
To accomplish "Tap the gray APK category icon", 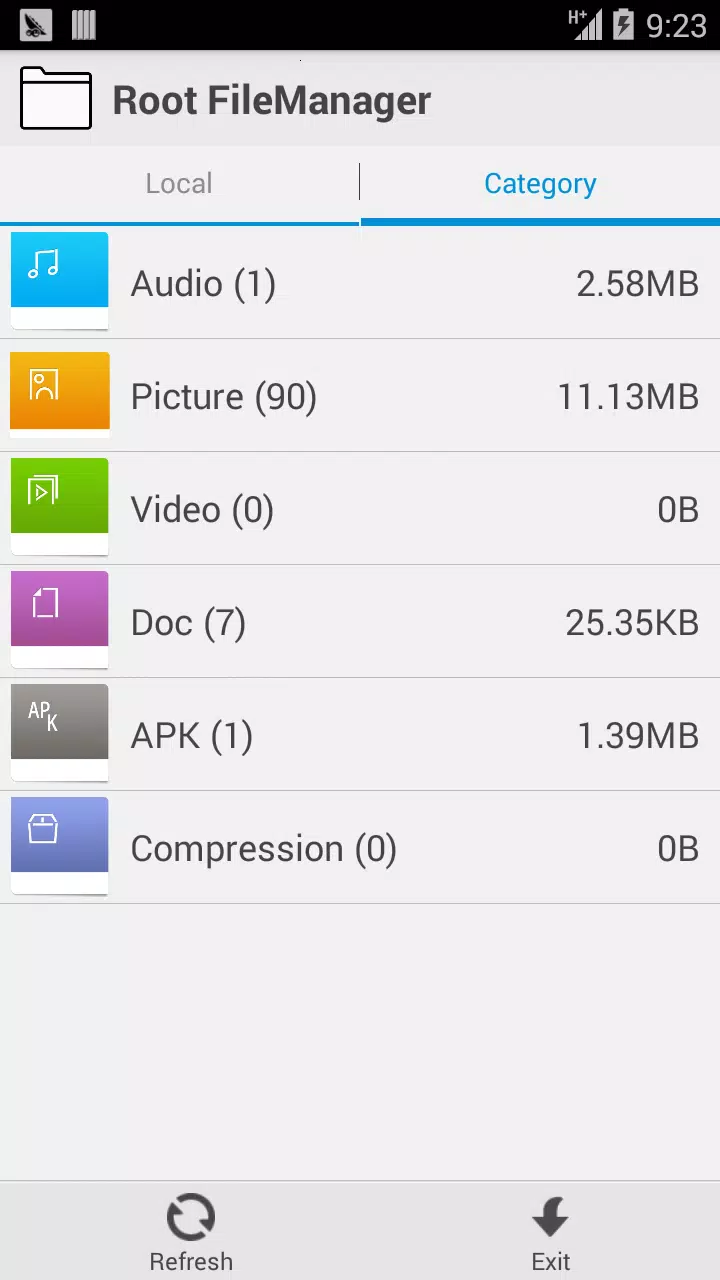I will 59,733.
